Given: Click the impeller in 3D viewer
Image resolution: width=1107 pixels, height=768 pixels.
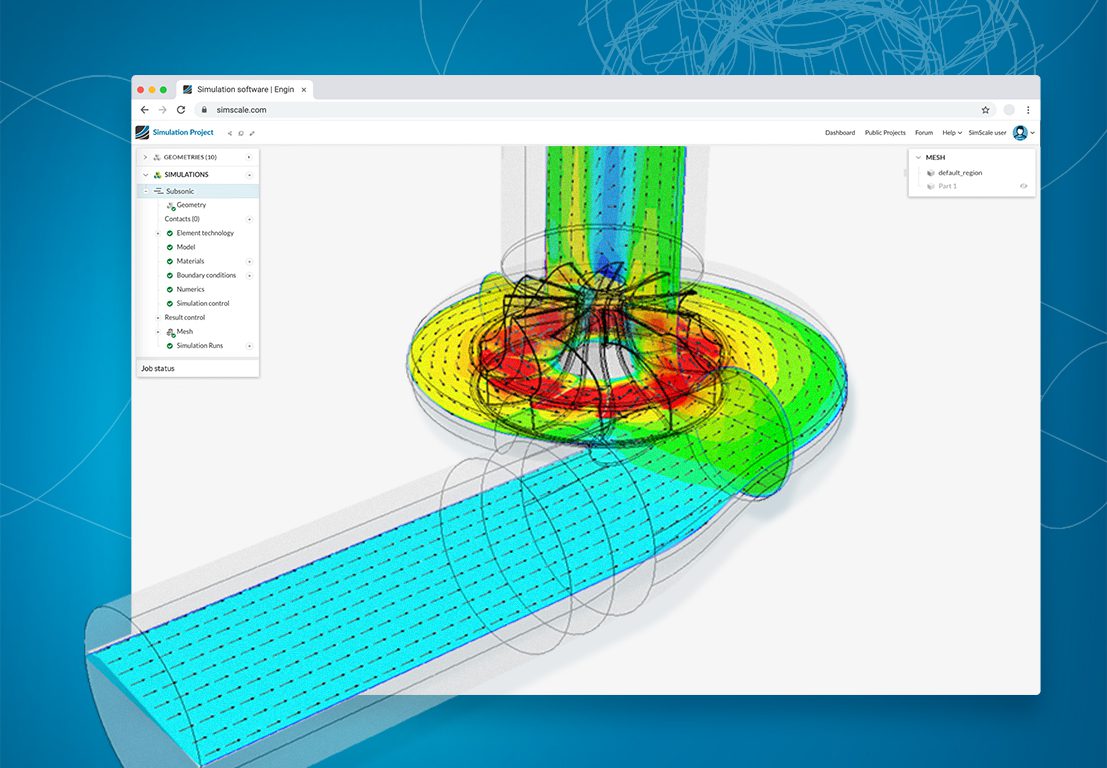Looking at the screenshot, I should 600,353.
